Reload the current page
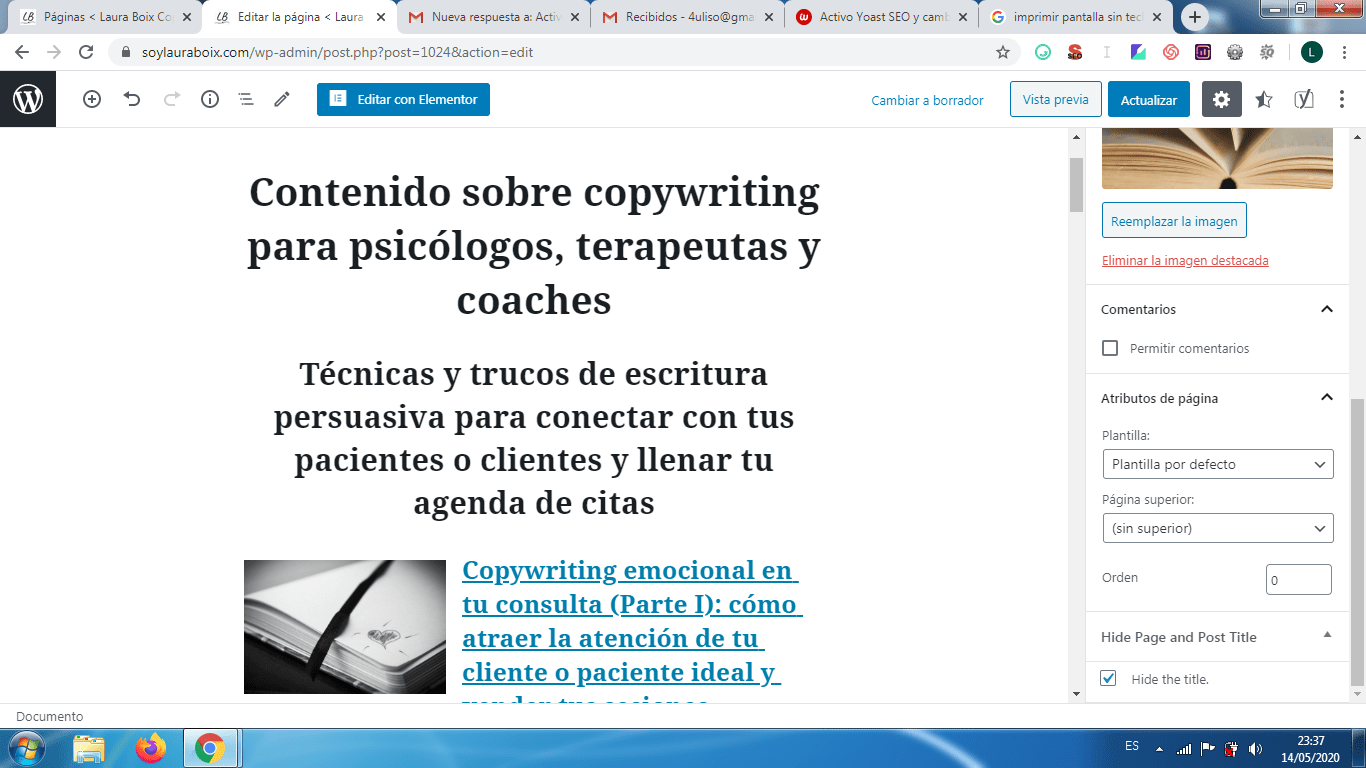This screenshot has width=1366, height=768. pos(86,52)
